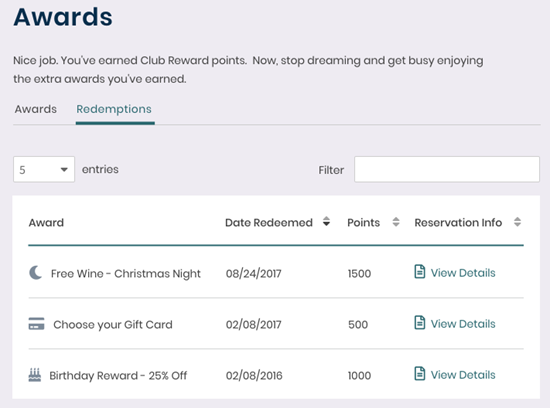The height and width of the screenshot is (408, 550).
Task: Switch to the Awards tab
Action: coord(35,109)
